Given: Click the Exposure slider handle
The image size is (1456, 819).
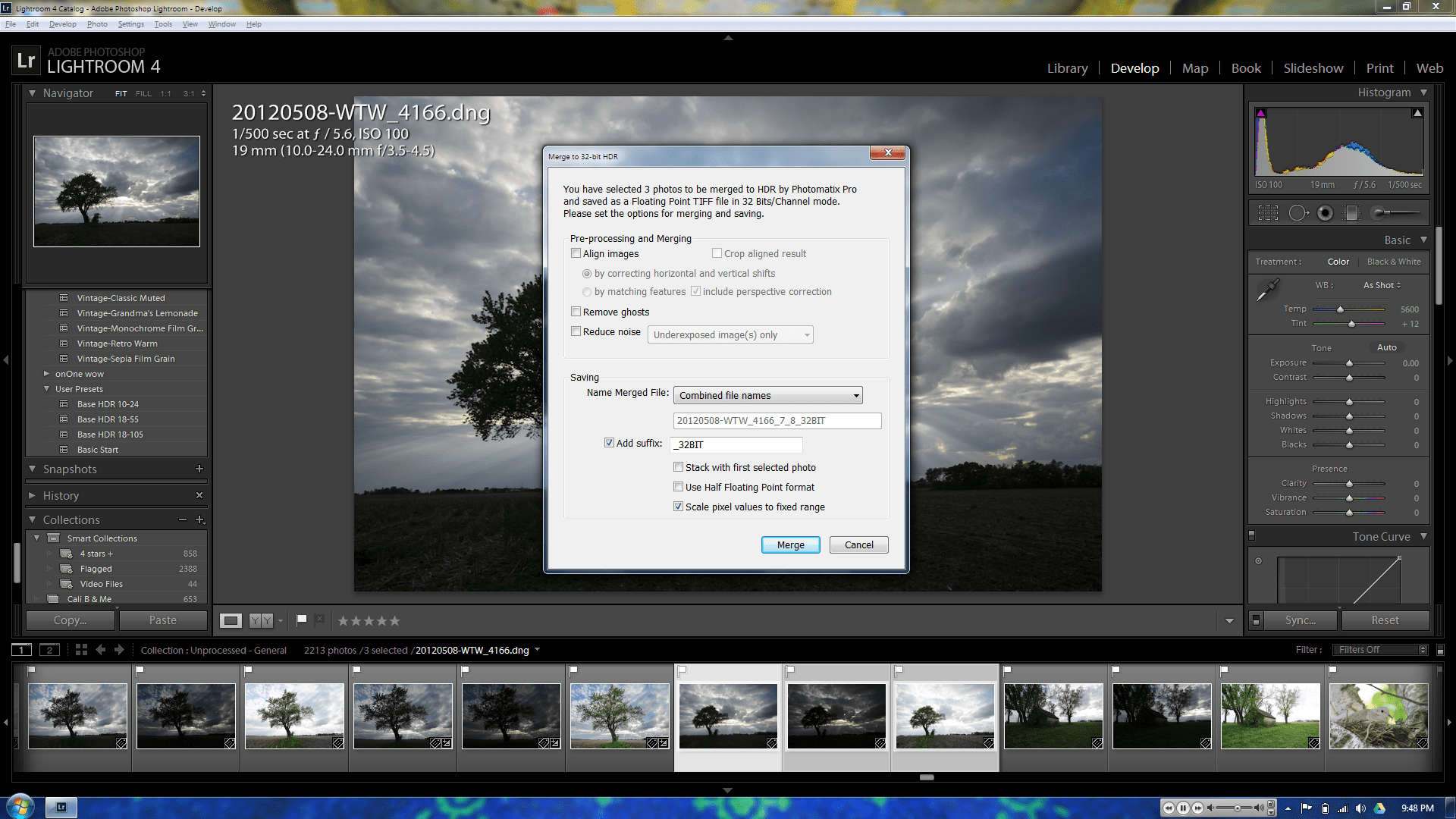Looking at the screenshot, I should click(x=1349, y=364).
